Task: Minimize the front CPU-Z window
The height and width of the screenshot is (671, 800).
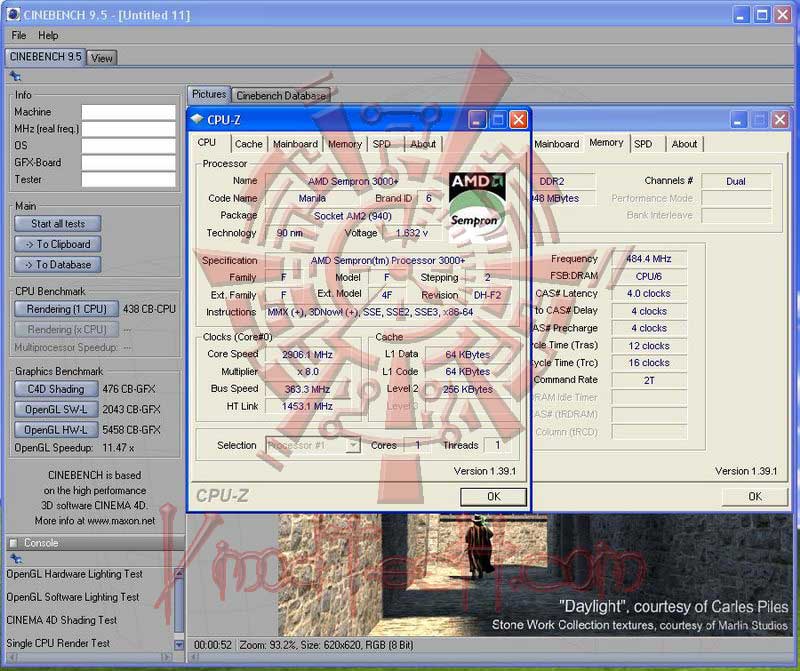Action: click(x=477, y=120)
